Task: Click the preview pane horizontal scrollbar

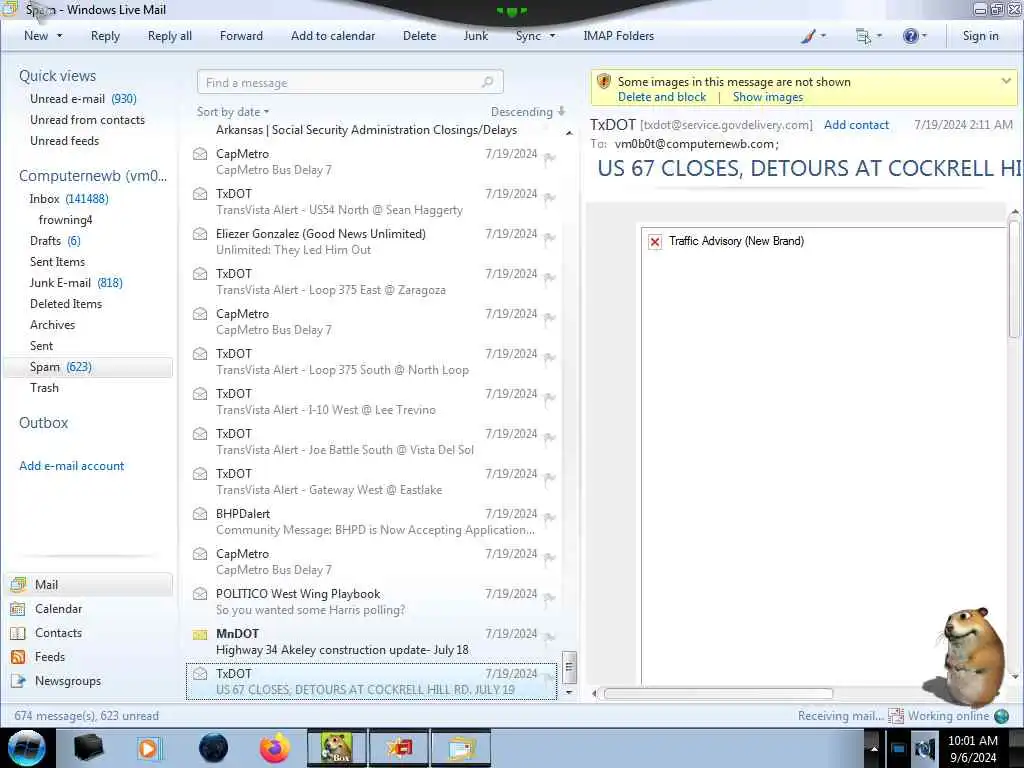Action: [718, 694]
